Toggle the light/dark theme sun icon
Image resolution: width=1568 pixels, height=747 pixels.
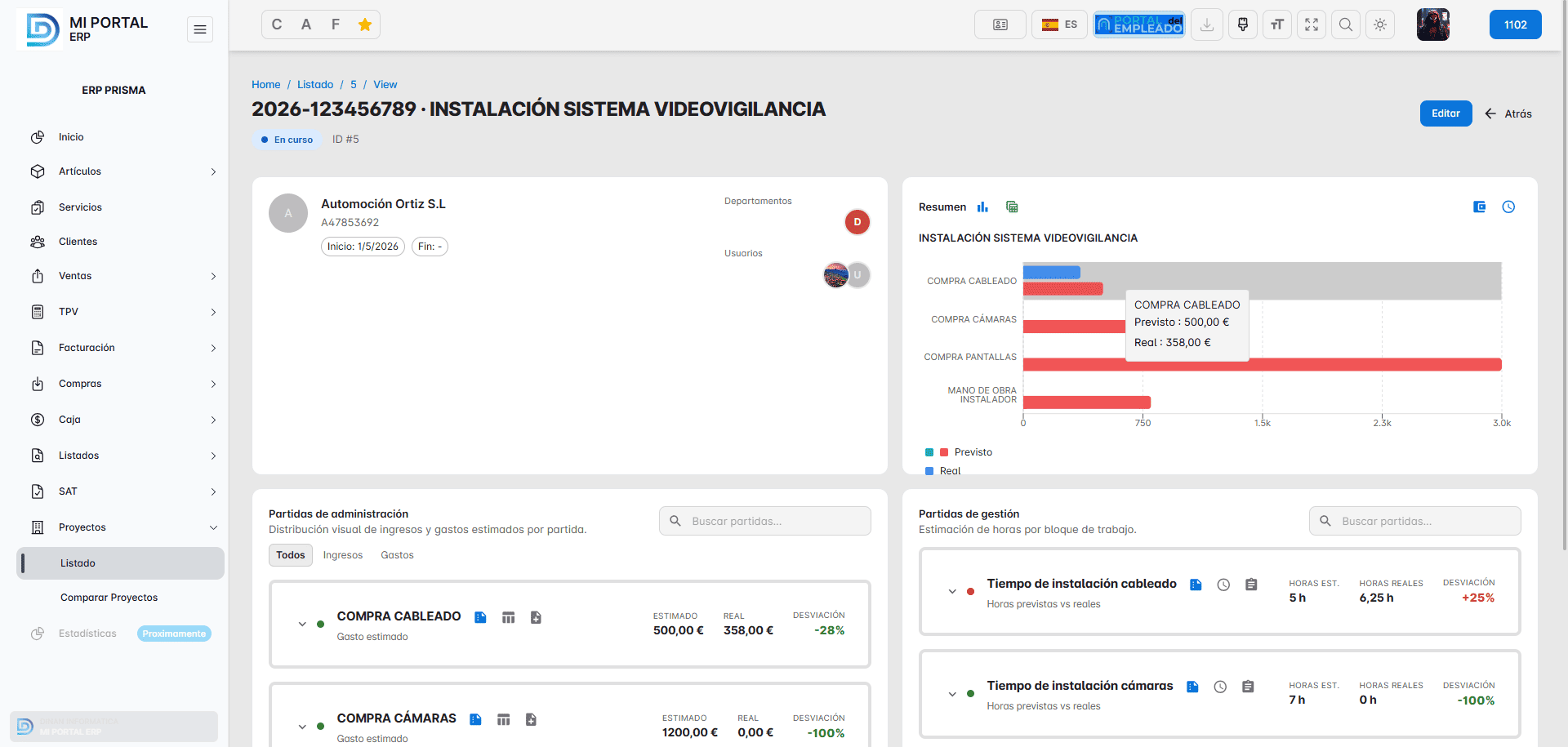(x=1380, y=24)
